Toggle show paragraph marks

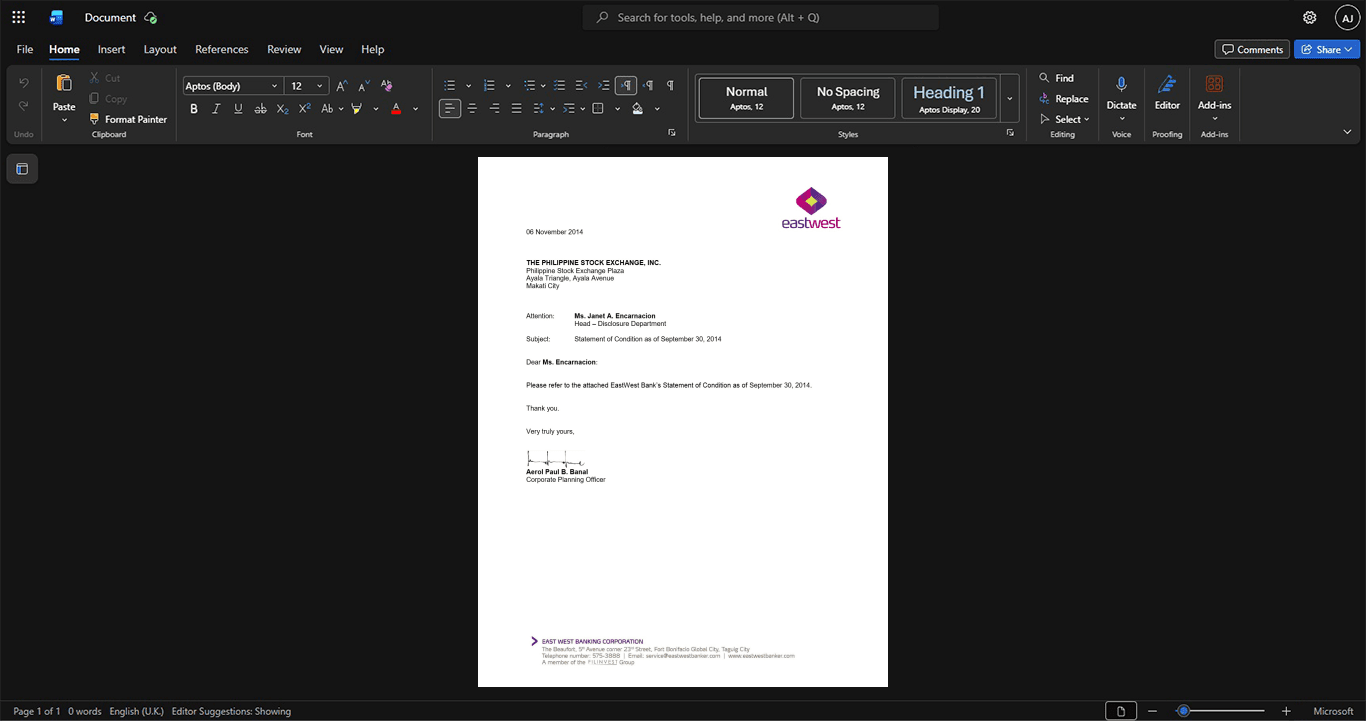pos(670,86)
